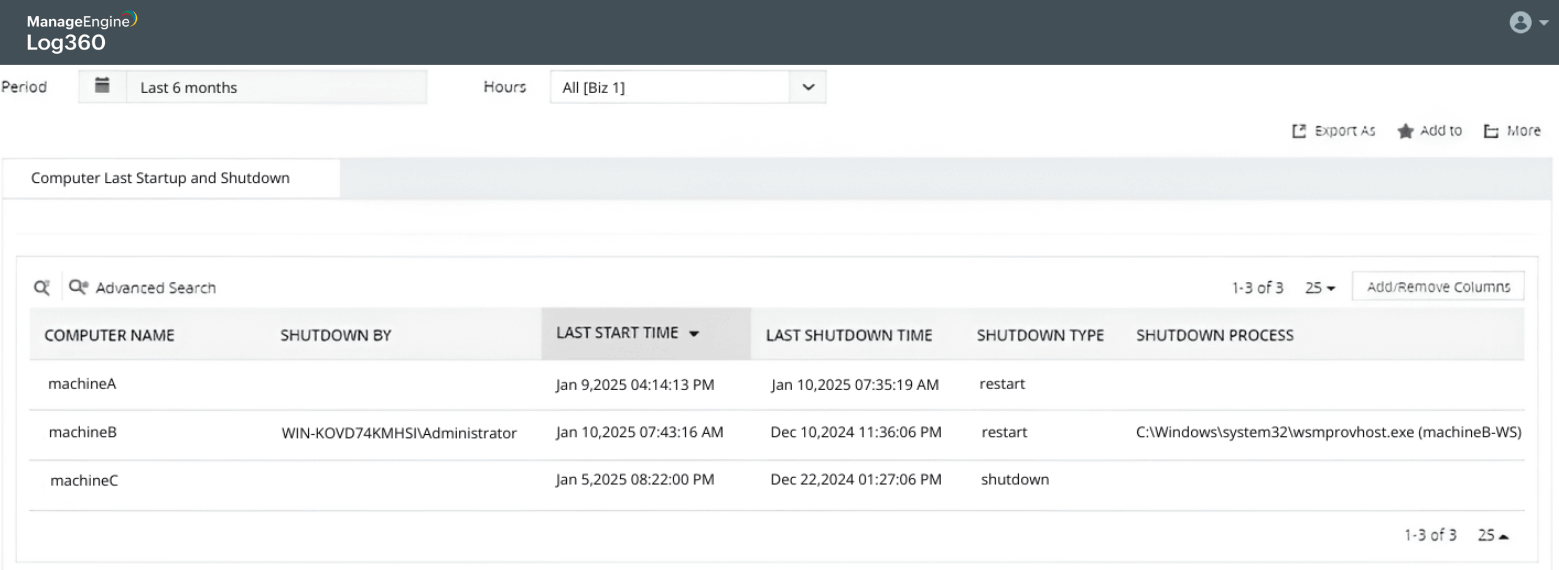Click the Last Shutdown Time column header

(849, 336)
